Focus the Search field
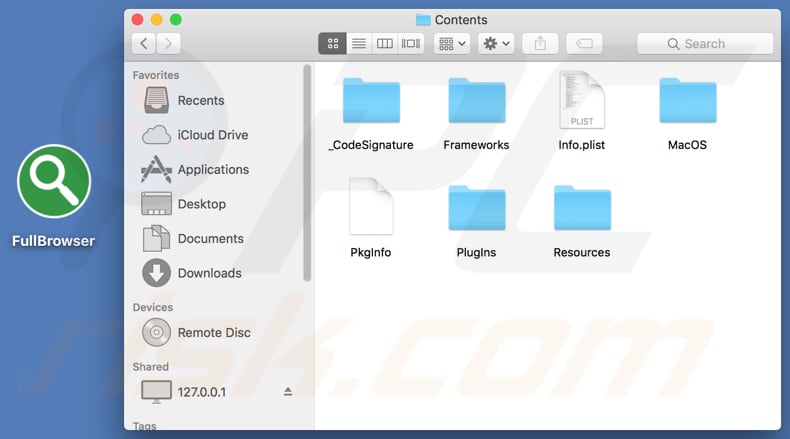The image size is (790, 439). [705, 44]
